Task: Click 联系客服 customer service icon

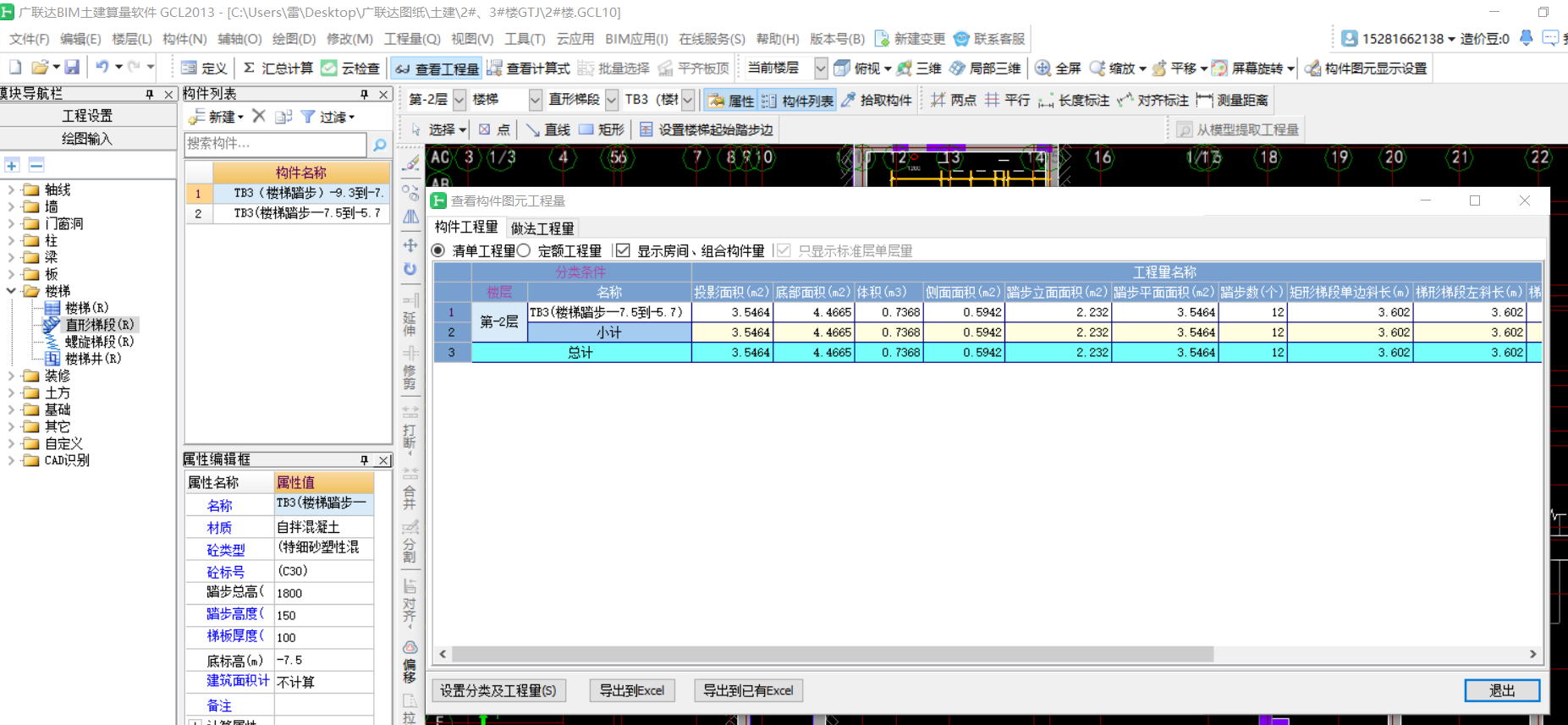Action: (988, 39)
